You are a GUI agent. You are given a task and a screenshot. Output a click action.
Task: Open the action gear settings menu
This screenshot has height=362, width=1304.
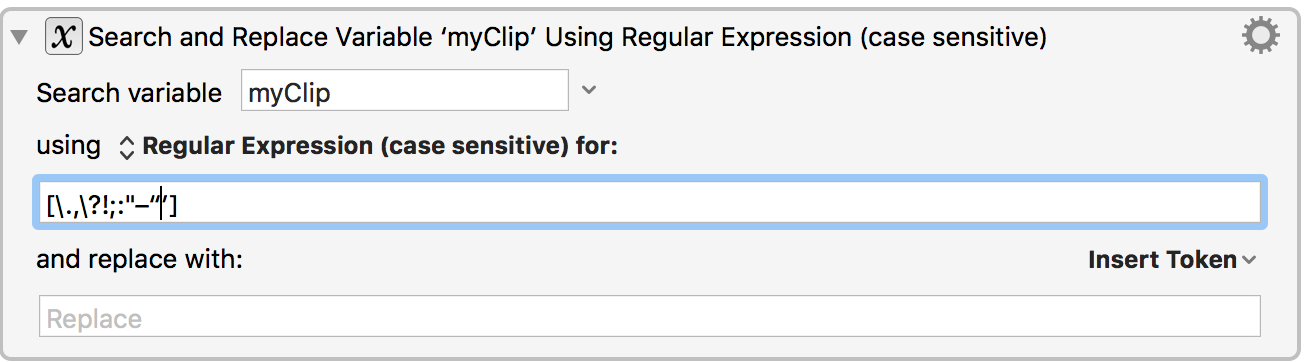click(x=1260, y=37)
